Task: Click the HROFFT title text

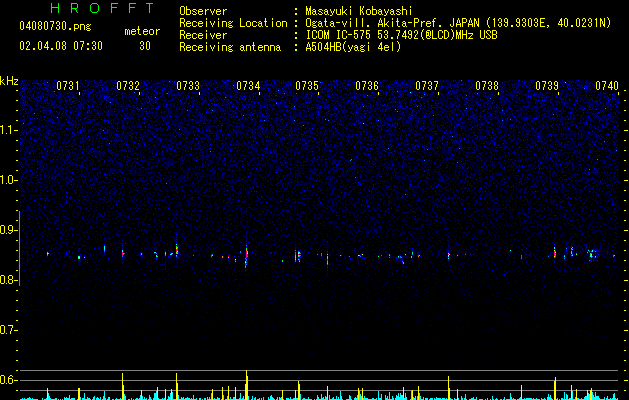Action: point(103,8)
